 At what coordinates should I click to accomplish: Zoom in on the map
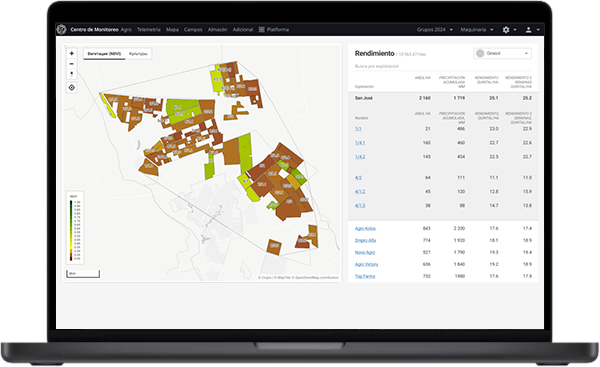click(x=72, y=54)
